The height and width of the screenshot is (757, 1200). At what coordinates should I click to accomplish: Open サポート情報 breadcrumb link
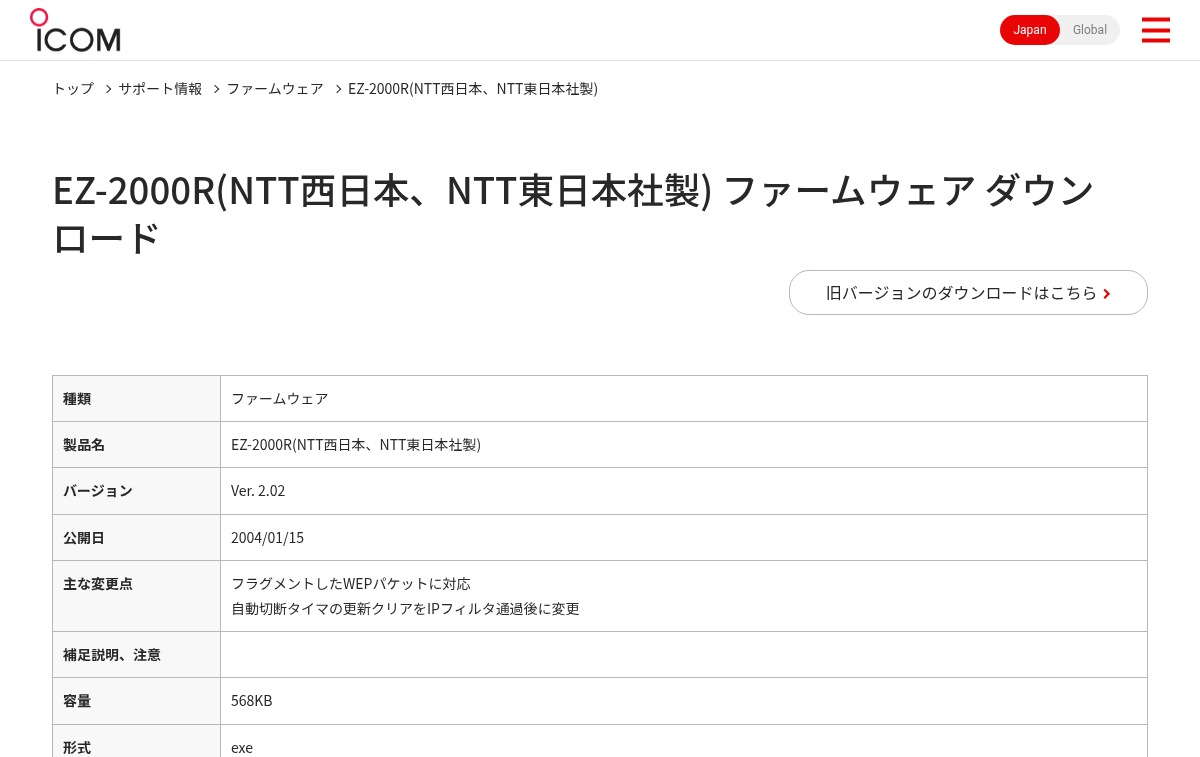[x=160, y=89]
